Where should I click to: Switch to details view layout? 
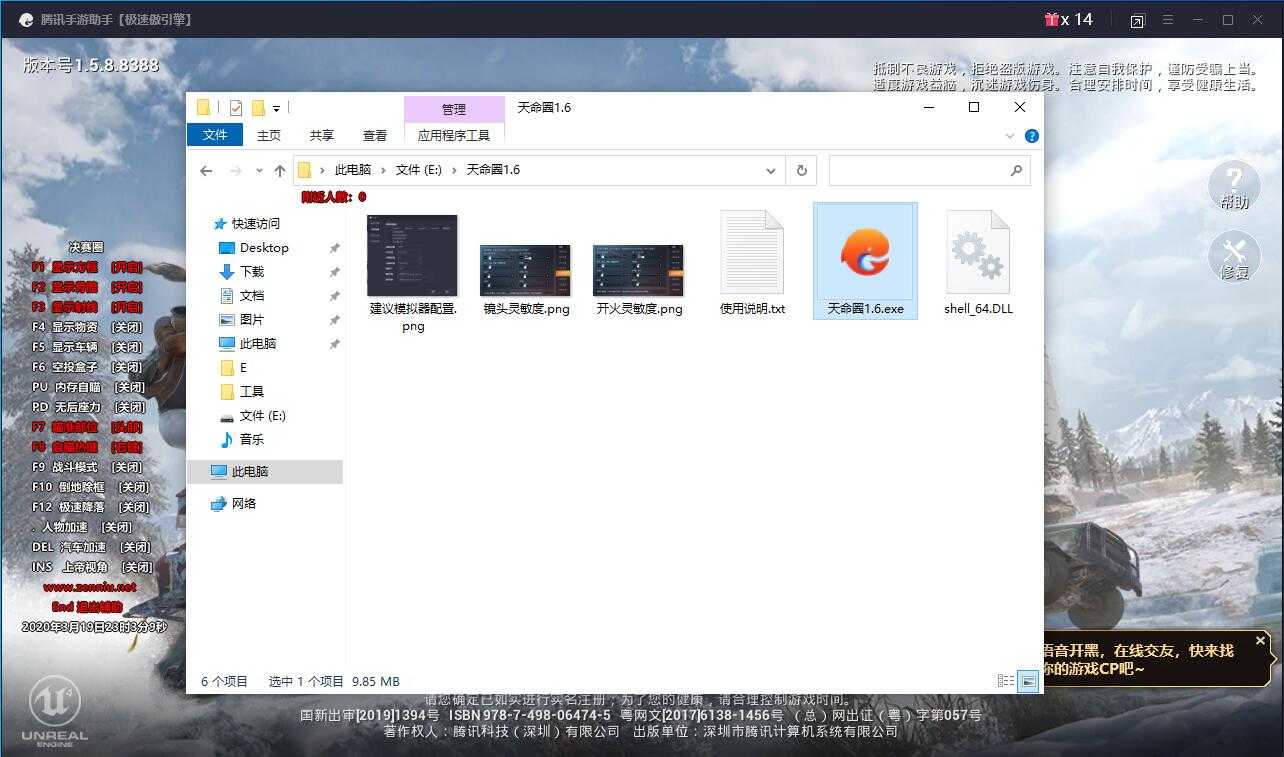1006,681
